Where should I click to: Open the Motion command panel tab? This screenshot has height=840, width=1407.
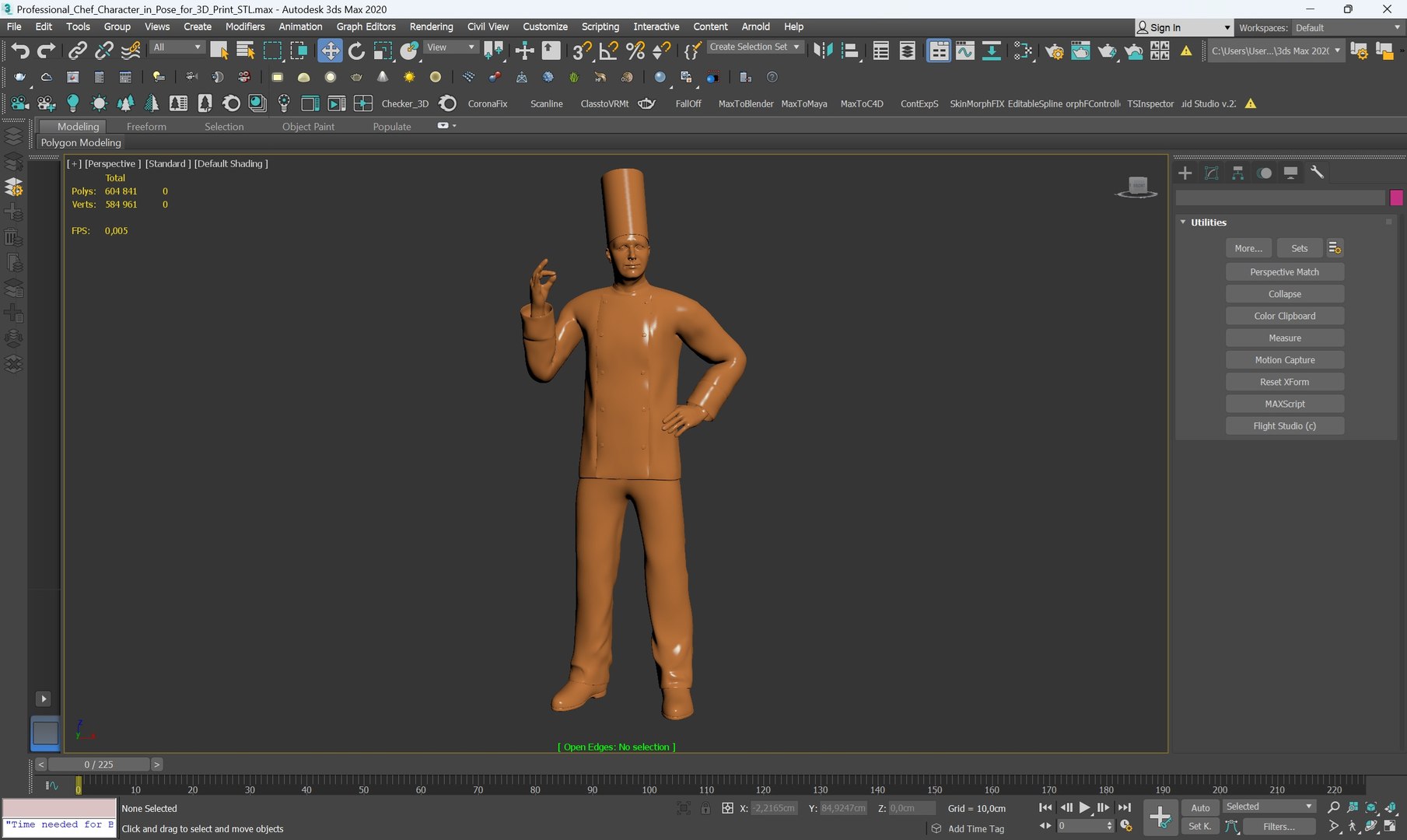(x=1265, y=173)
